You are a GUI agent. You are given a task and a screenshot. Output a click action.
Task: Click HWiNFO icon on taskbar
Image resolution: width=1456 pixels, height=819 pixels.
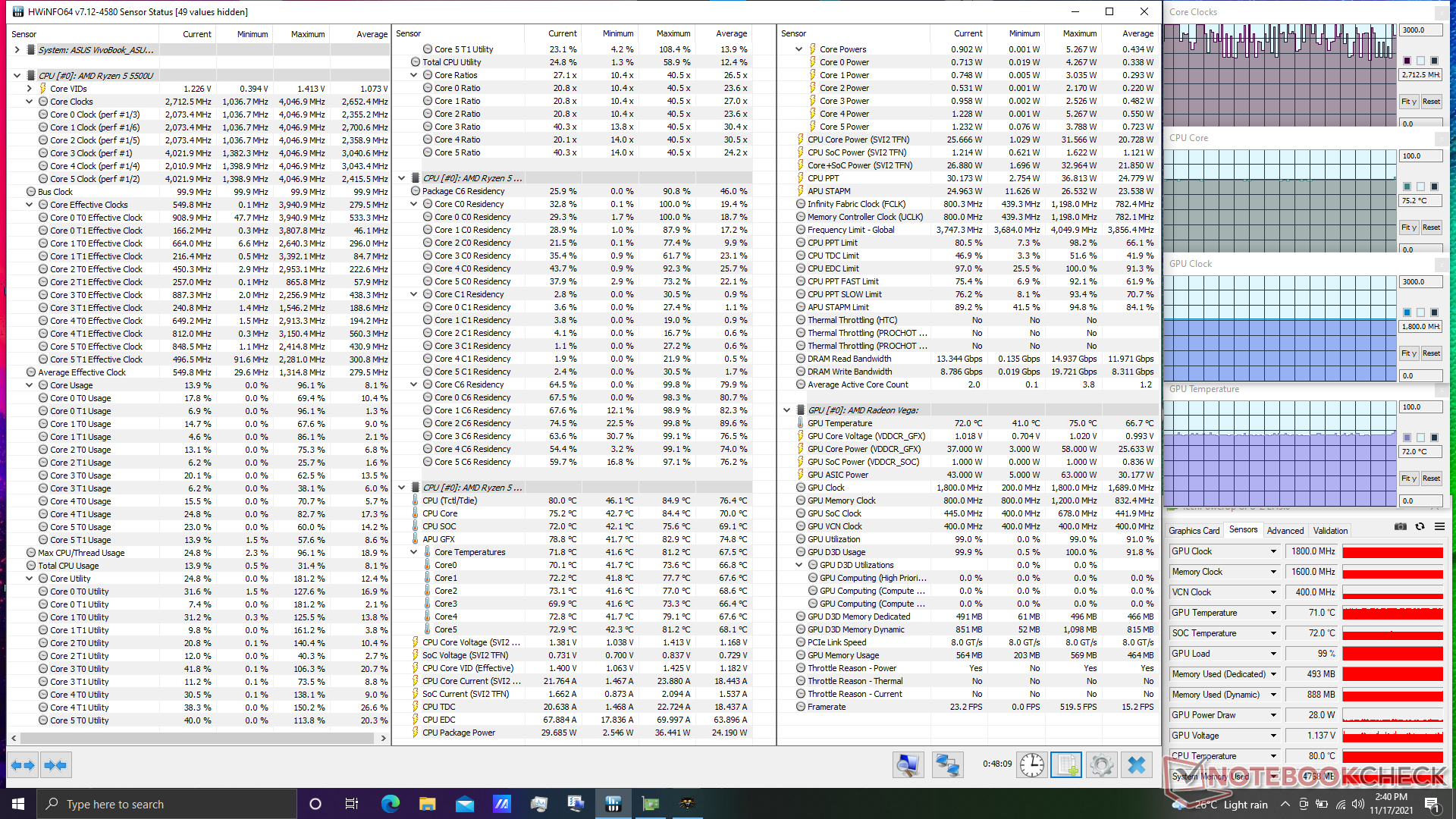coord(613,804)
